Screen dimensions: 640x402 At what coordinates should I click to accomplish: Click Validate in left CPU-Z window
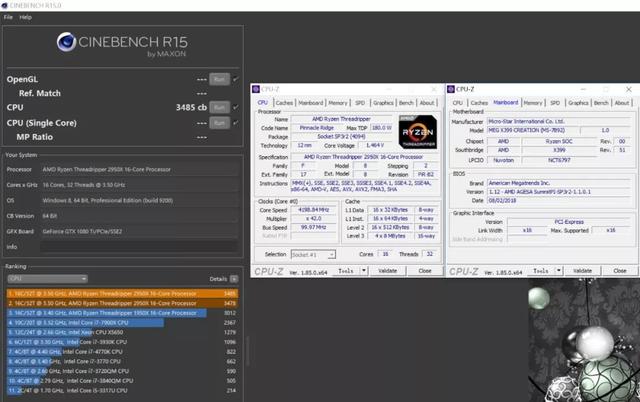pyautogui.click(x=387, y=271)
